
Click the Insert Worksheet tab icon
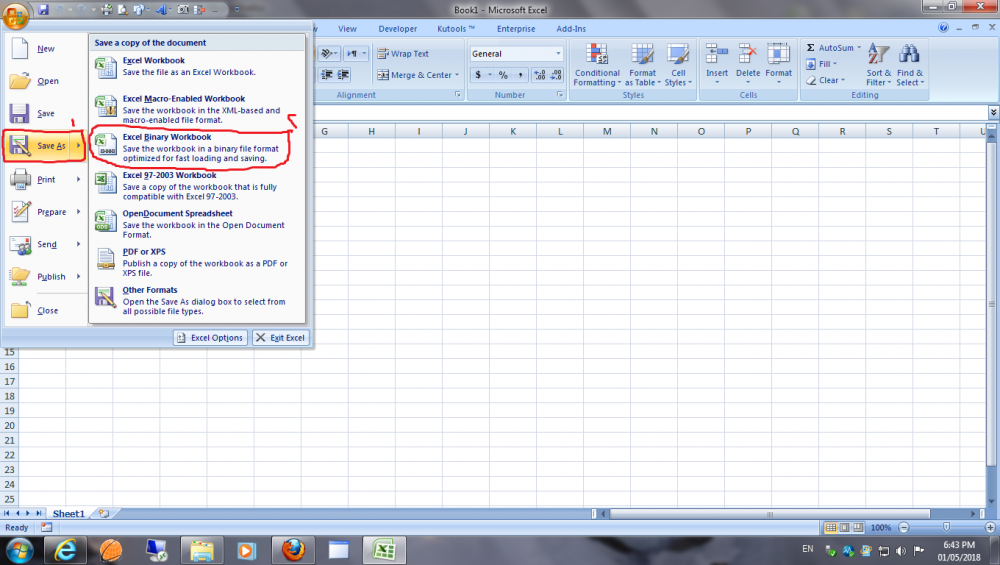[104, 514]
